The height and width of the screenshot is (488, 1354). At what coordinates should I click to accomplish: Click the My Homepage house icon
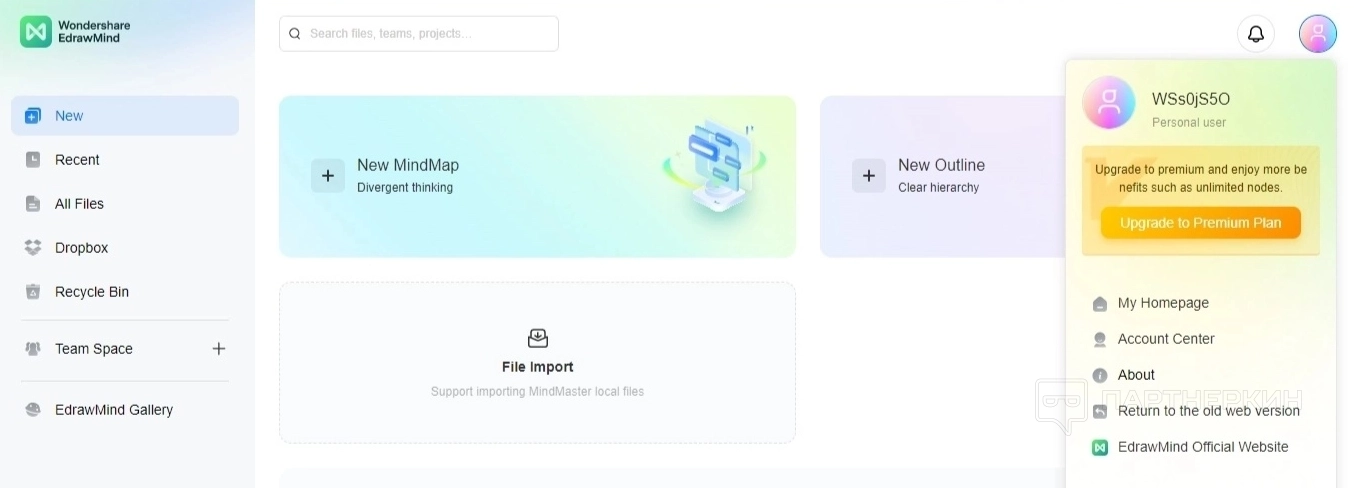click(1100, 304)
